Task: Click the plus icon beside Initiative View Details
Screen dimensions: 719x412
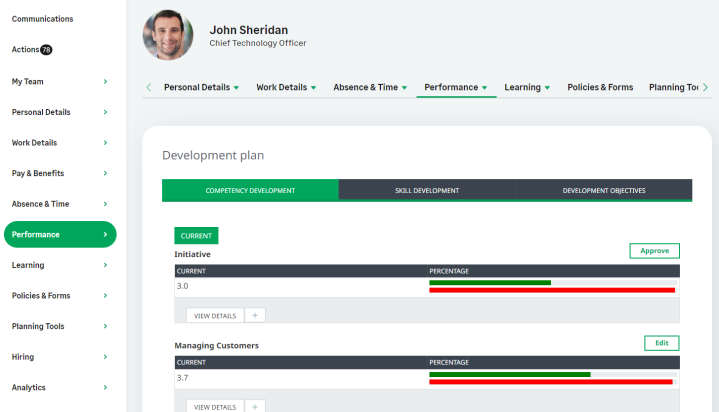Action: [255, 315]
